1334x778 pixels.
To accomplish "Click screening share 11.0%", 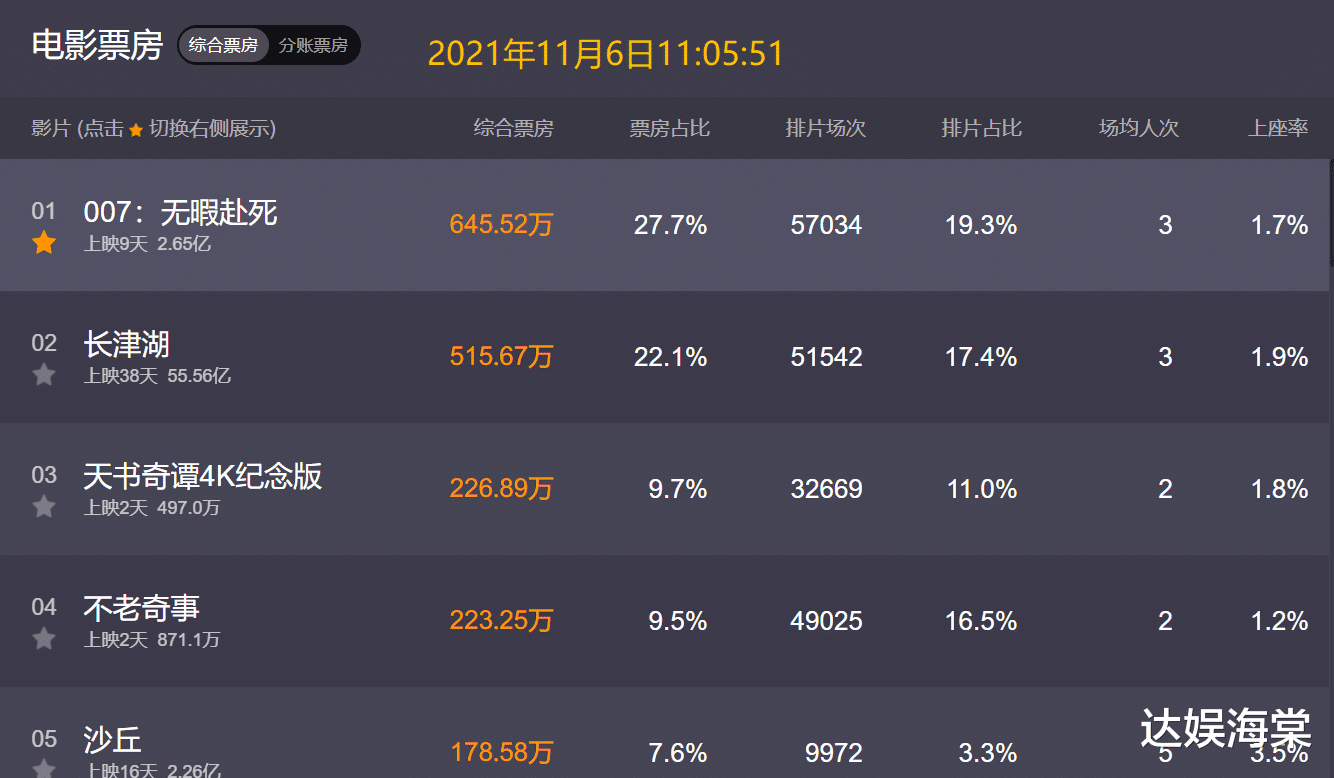I will click(982, 489).
